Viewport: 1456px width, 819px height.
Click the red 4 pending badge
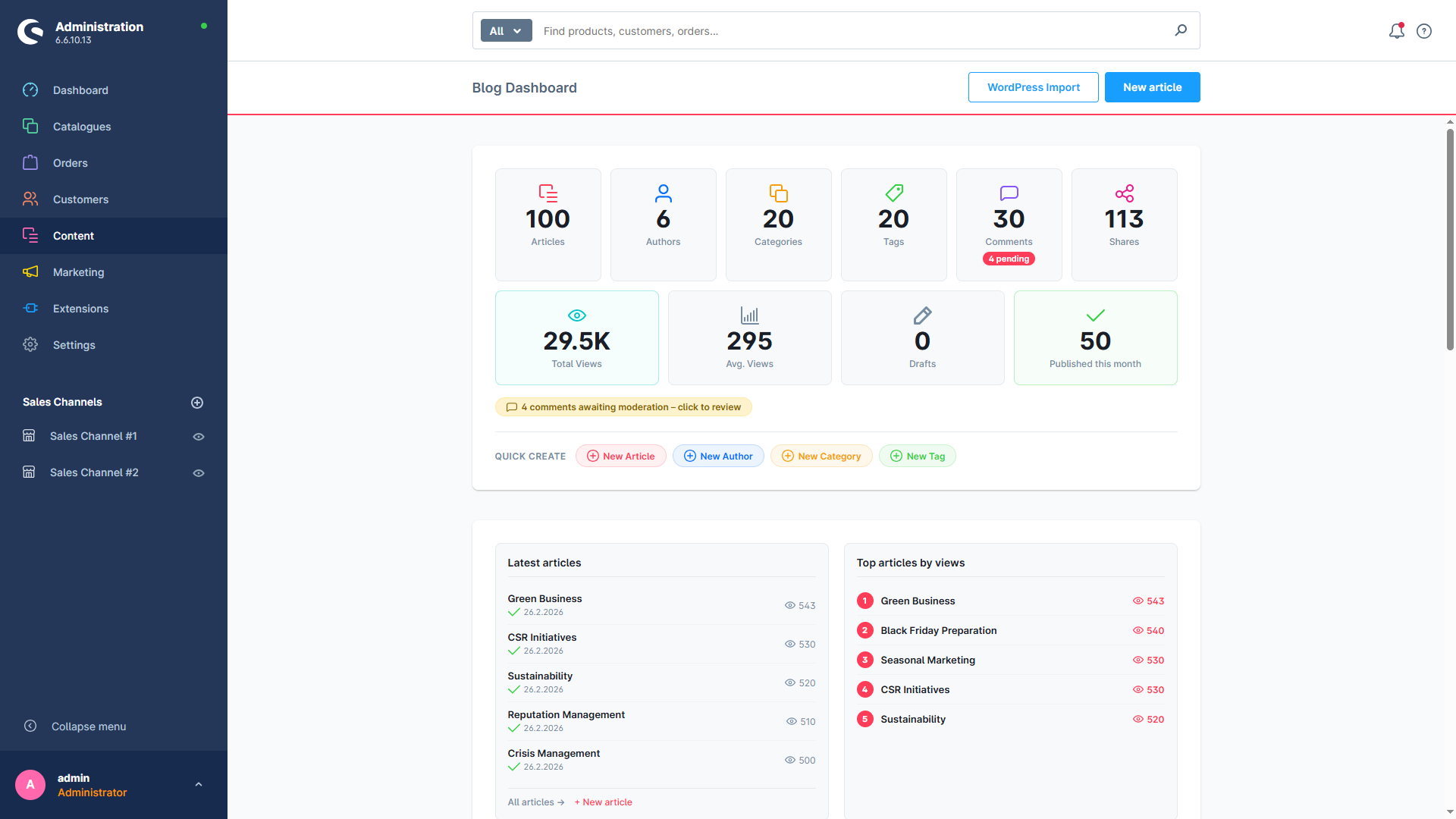coord(1009,259)
